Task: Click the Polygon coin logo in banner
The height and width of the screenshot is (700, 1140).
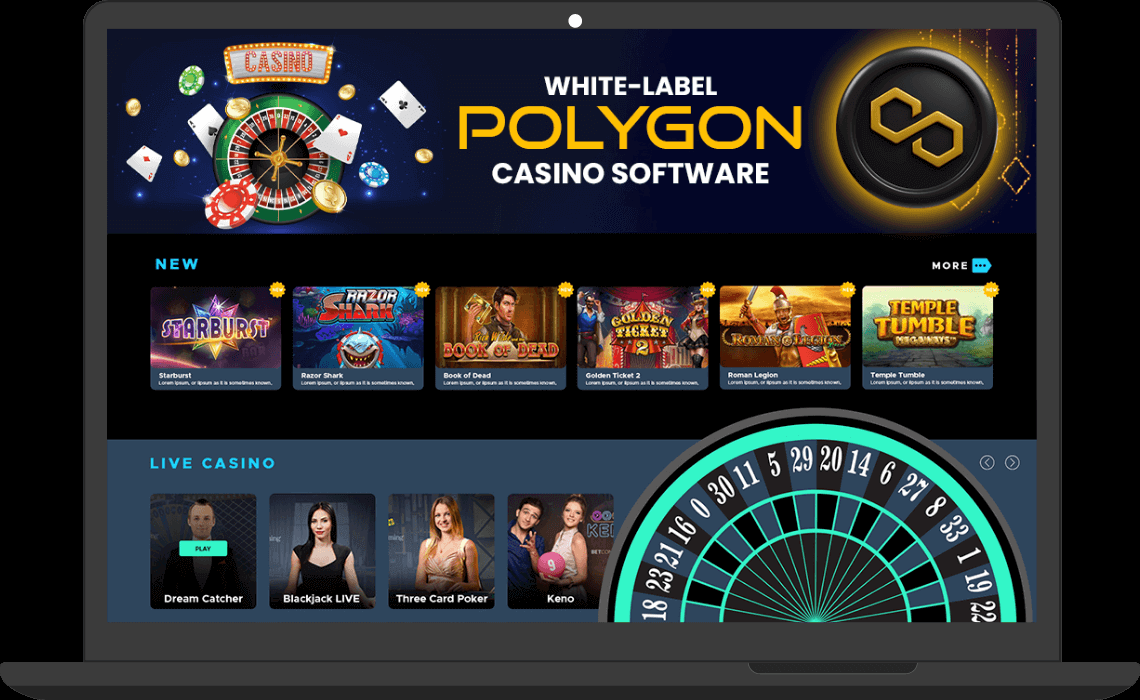Action: (915, 127)
